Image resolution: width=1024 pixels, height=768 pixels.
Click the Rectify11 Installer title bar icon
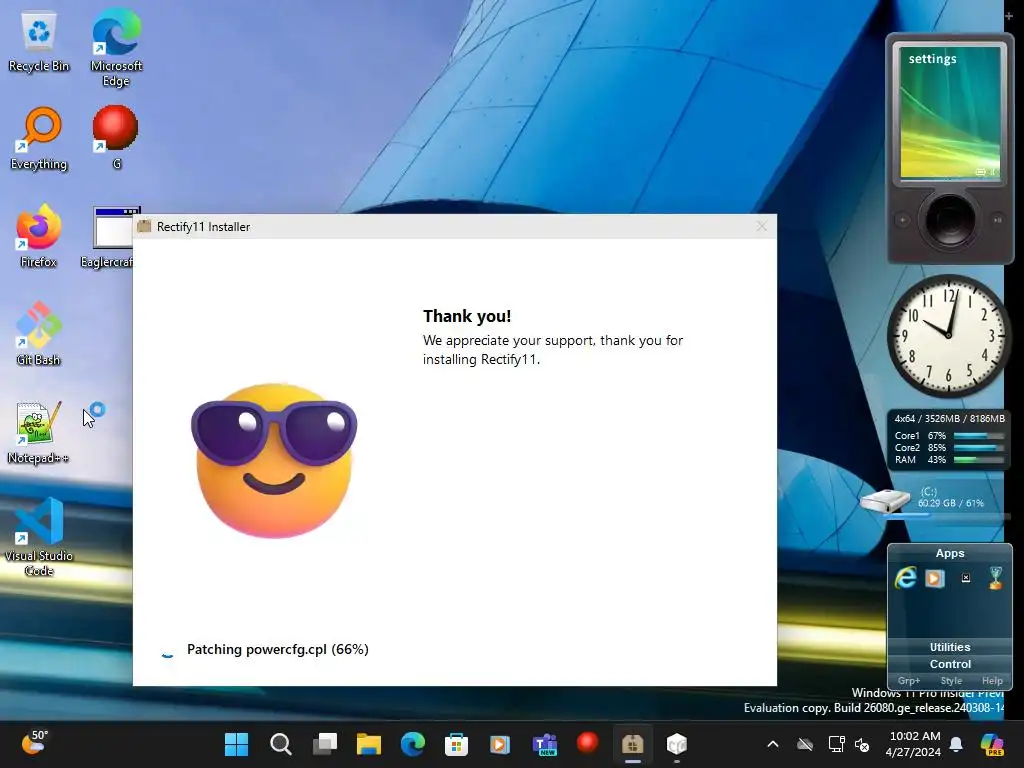pos(144,227)
